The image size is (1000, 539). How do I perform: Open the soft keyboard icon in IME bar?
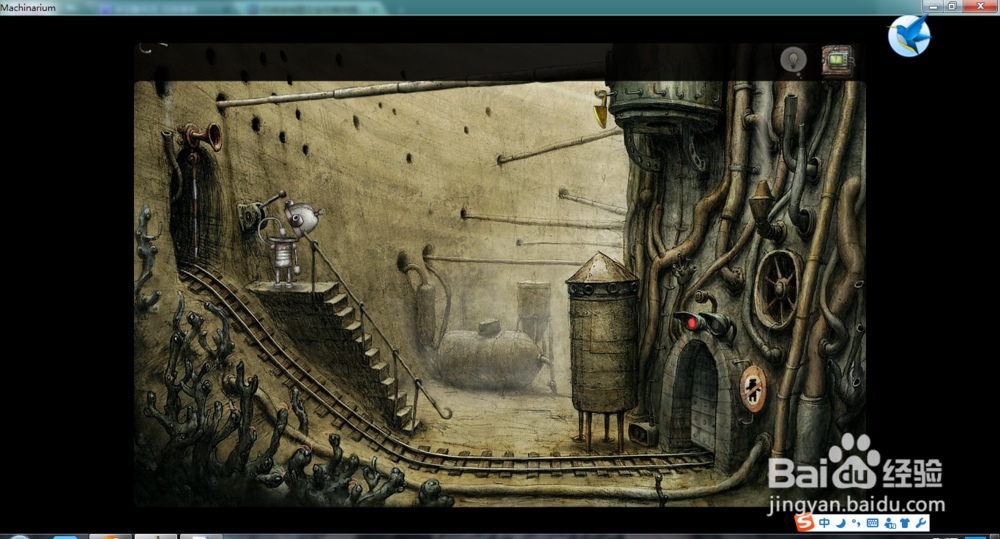click(872, 523)
